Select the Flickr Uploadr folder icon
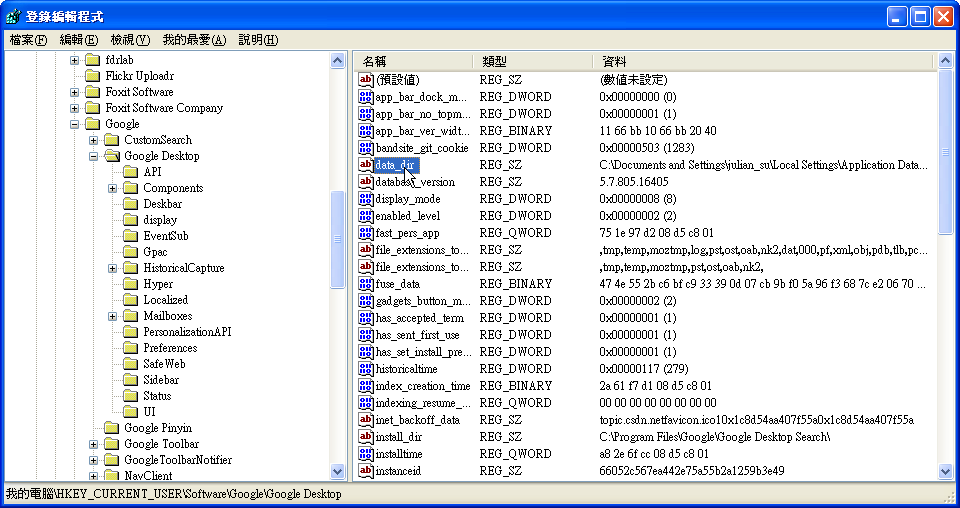 (92, 76)
